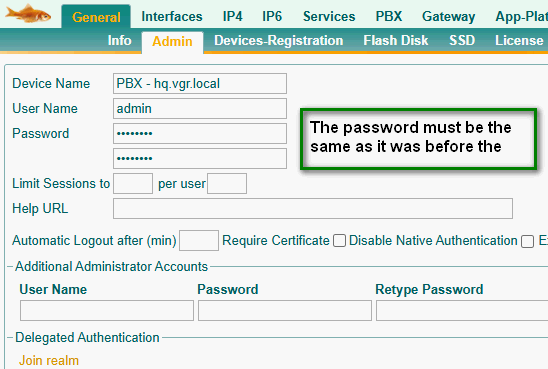
Task: Click the Help URL input field
Action: pos(313,209)
